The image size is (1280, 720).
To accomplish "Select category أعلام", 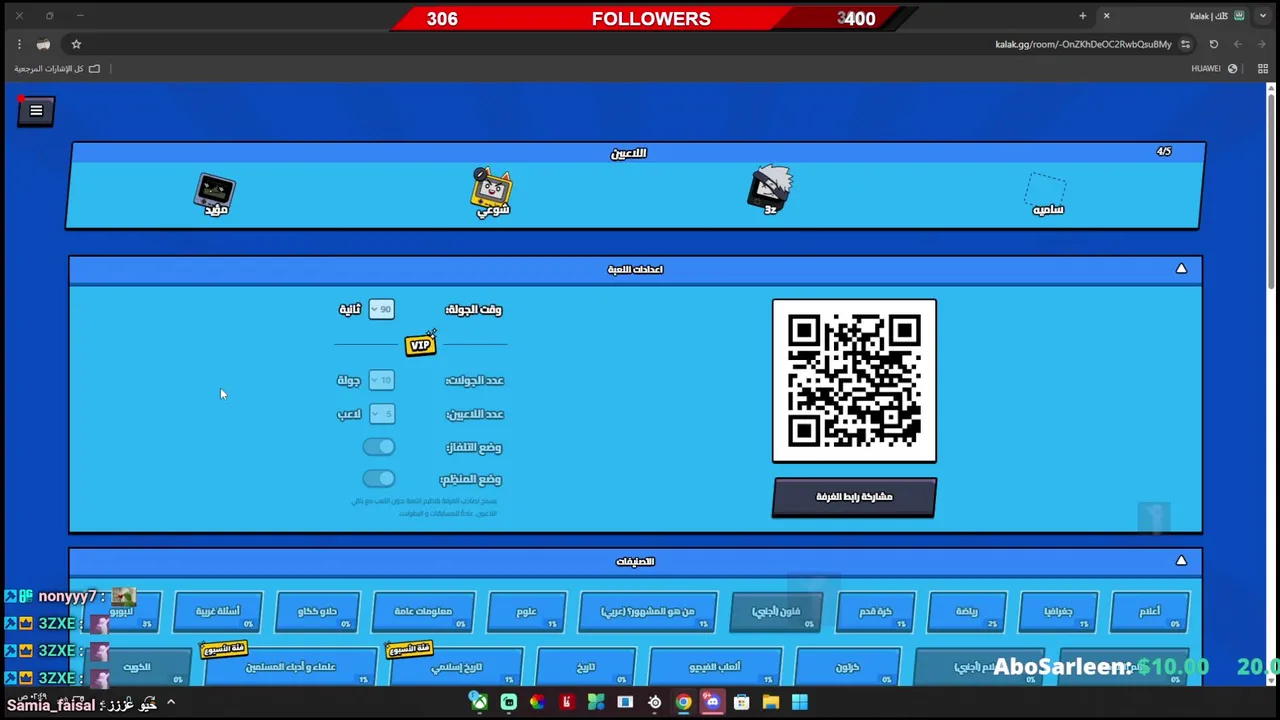I will pos(1150,612).
